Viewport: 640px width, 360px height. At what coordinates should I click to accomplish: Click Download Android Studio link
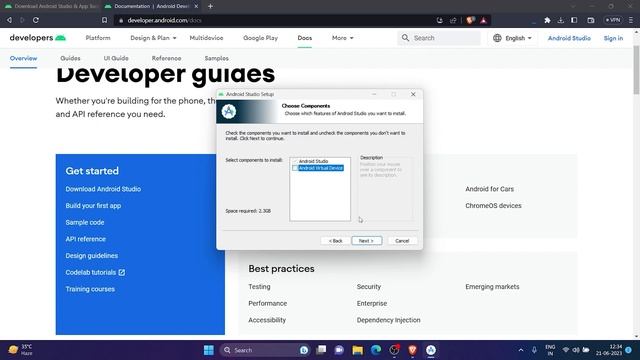click(103, 189)
